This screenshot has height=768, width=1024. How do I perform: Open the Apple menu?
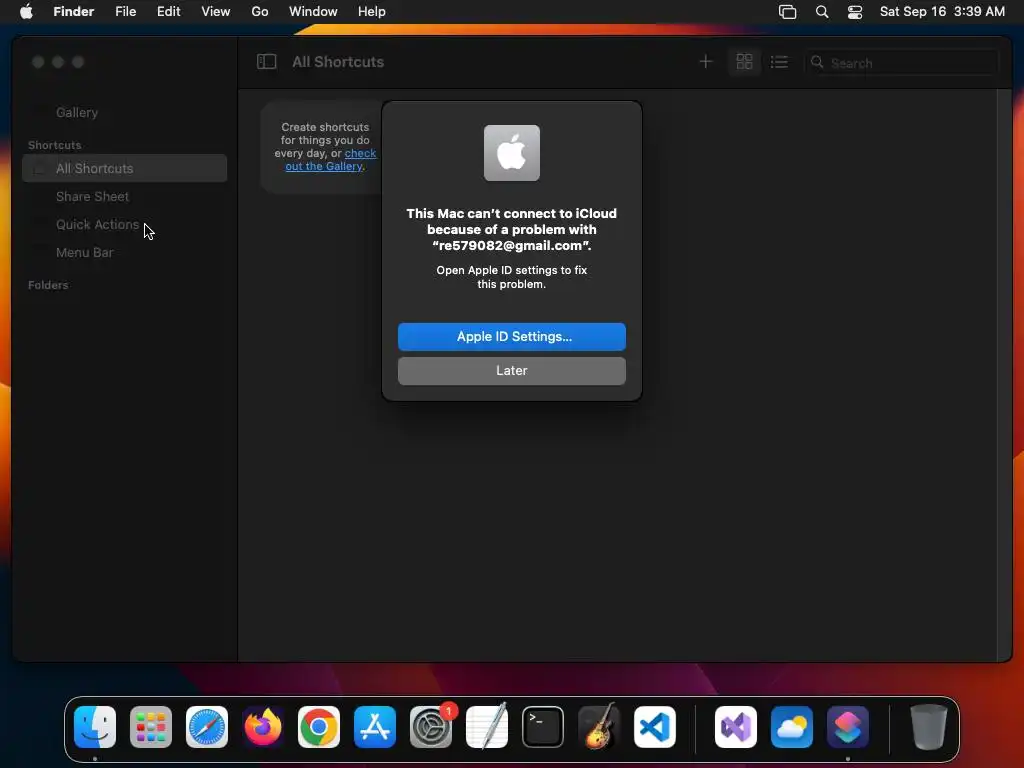(x=26, y=12)
